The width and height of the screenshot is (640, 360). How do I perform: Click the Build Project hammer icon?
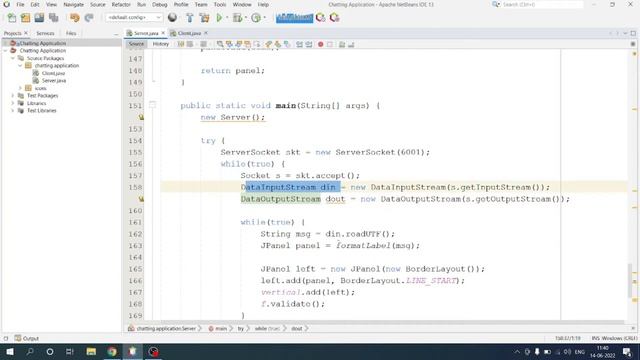tap(189, 18)
